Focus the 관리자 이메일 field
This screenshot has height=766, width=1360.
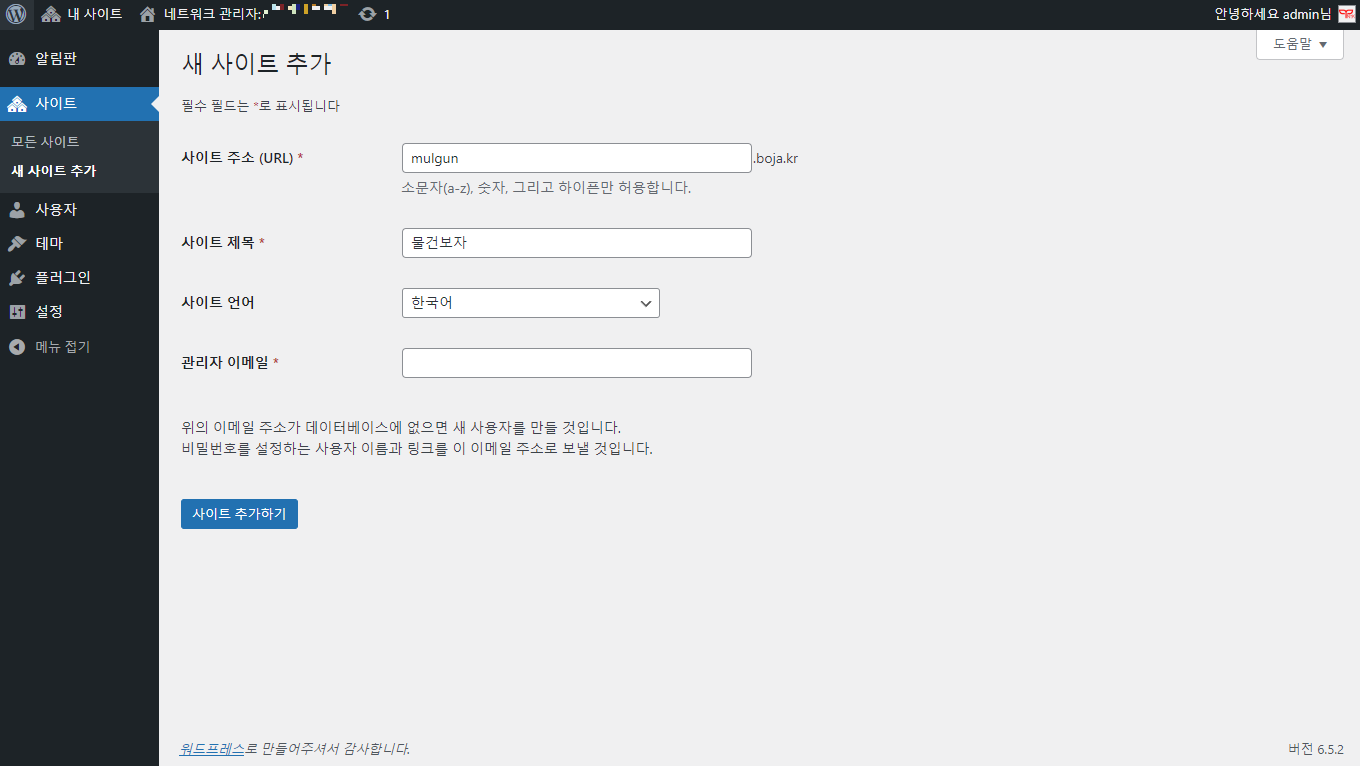tap(576, 363)
